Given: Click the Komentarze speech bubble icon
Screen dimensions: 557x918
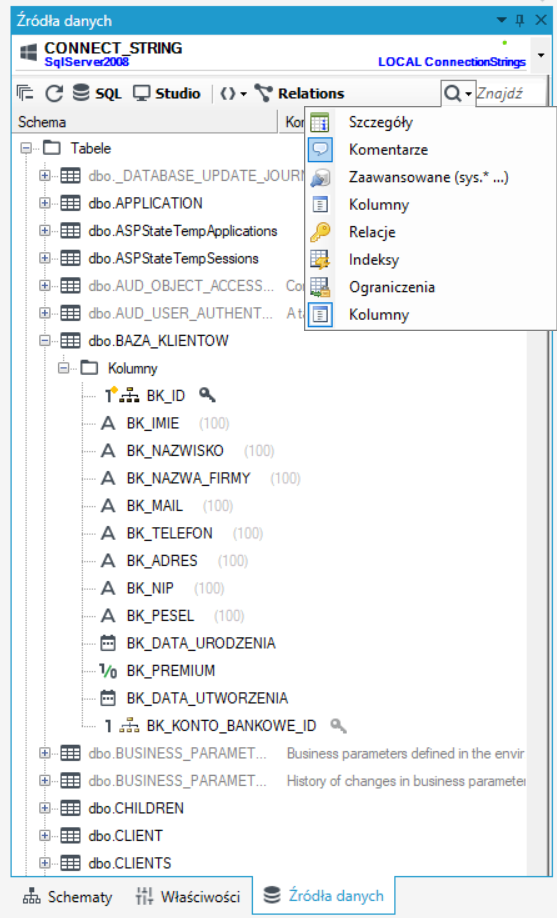Looking at the screenshot, I should (x=320, y=150).
